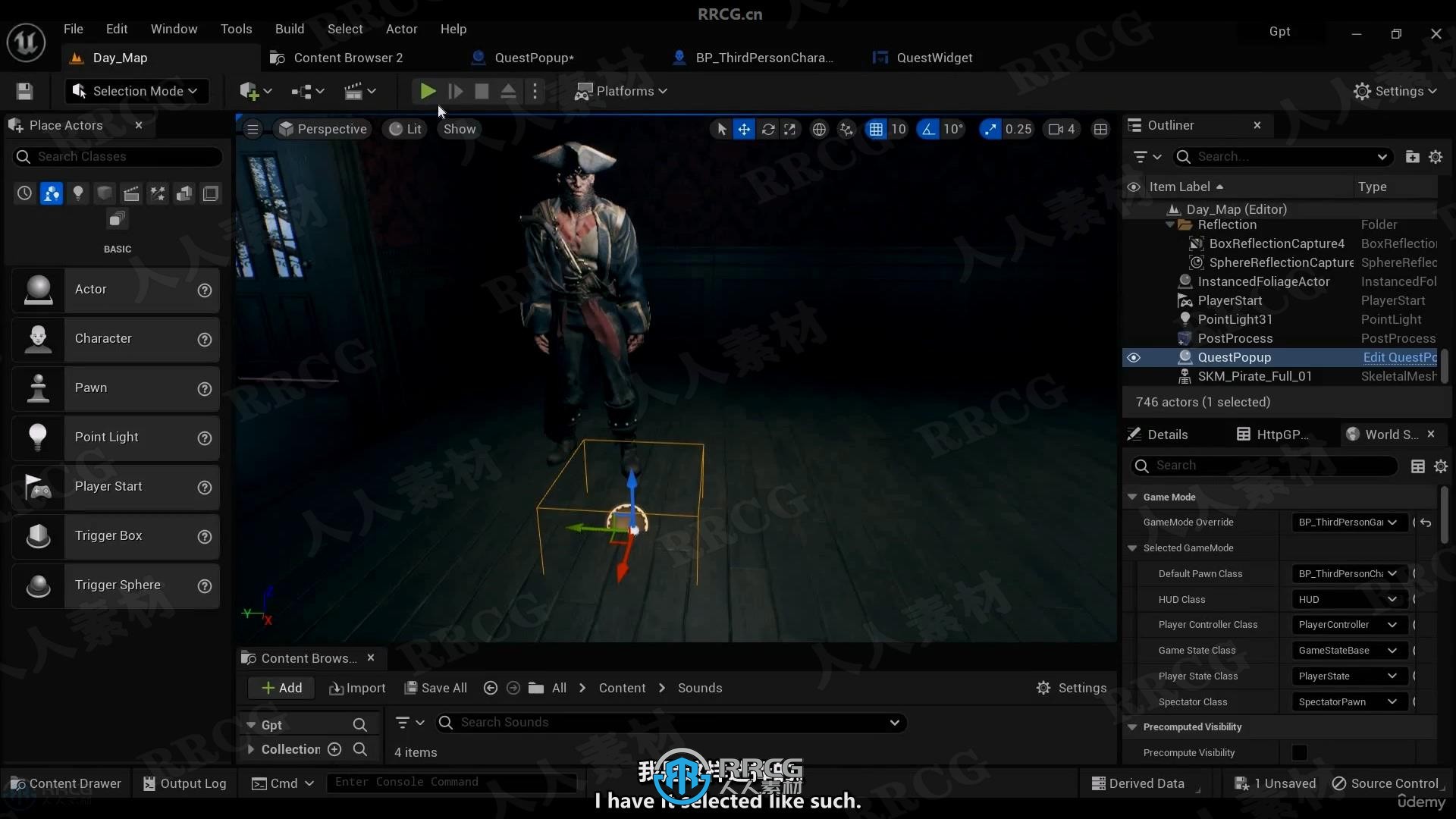Open the viewport options hamburger menu

coord(253,129)
